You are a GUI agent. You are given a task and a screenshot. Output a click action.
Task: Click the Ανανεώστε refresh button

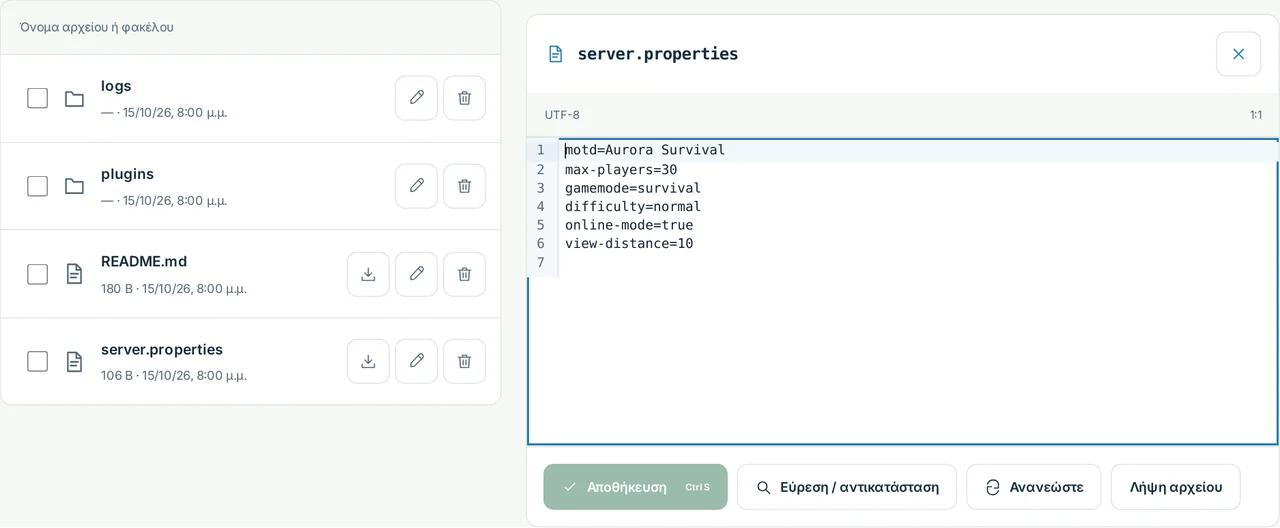(1033, 487)
